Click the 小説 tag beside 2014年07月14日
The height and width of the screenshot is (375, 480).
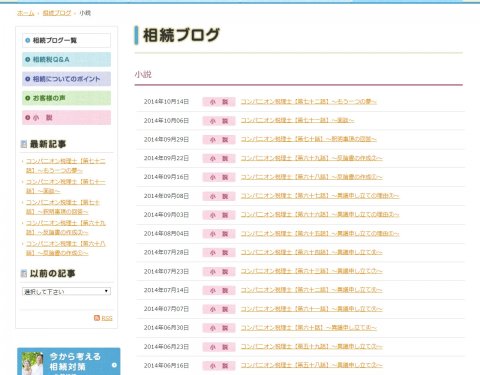coord(219,290)
